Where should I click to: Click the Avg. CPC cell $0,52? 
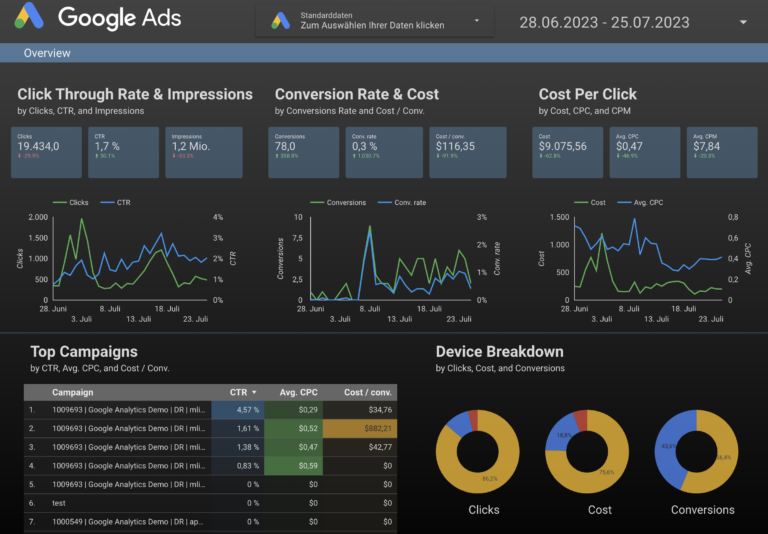pos(293,428)
